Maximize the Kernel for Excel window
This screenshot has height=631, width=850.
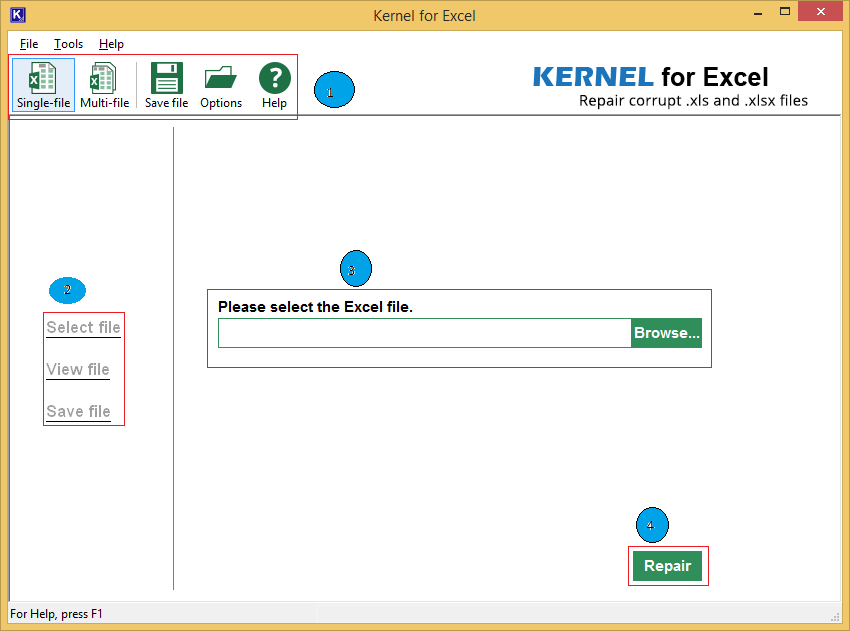pos(784,11)
